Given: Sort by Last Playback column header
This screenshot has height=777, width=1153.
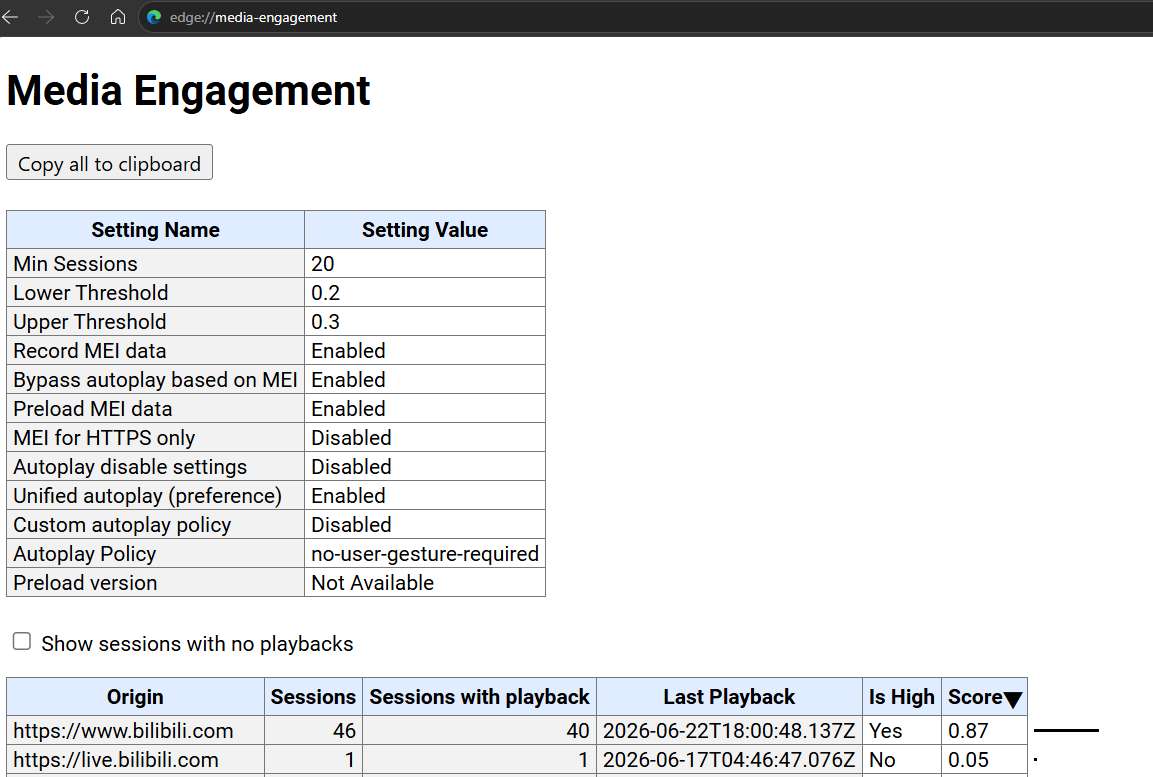Looking at the screenshot, I should (x=729, y=697).
